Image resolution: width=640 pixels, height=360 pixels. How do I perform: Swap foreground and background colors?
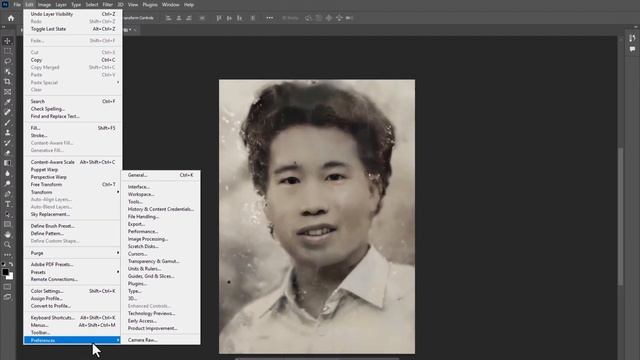tap(11, 264)
